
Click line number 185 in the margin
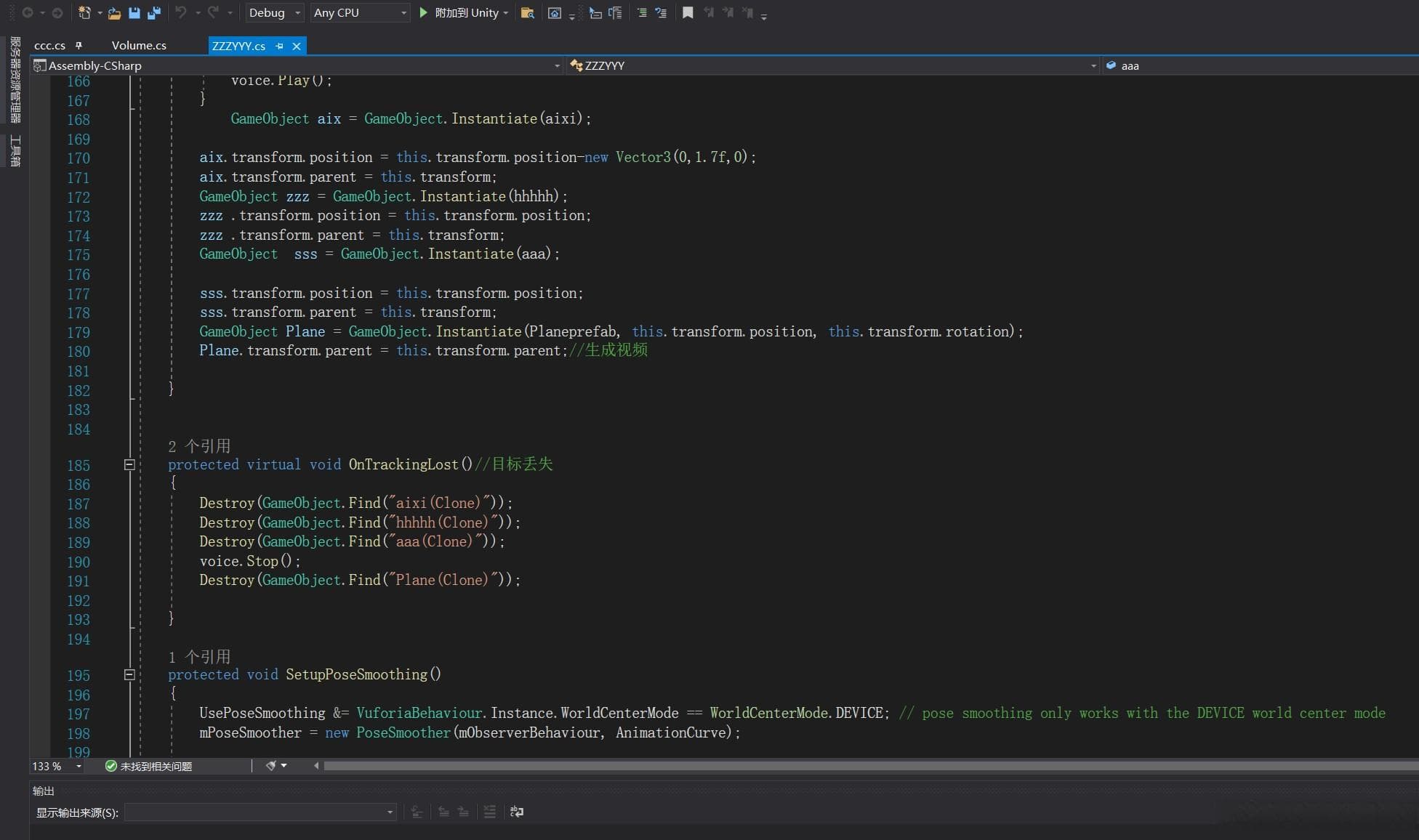[x=79, y=466]
